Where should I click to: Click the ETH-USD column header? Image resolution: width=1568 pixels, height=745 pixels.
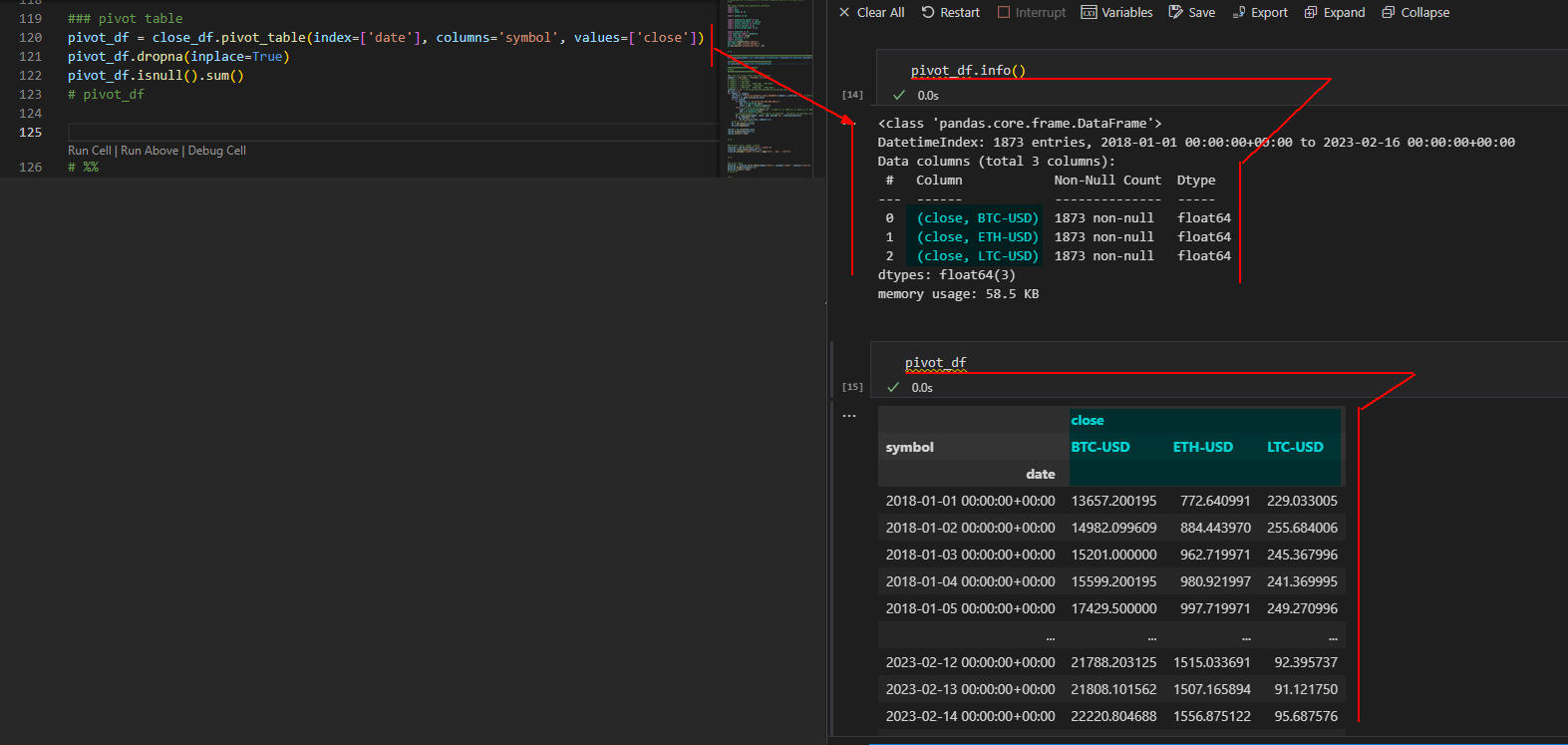1203,447
